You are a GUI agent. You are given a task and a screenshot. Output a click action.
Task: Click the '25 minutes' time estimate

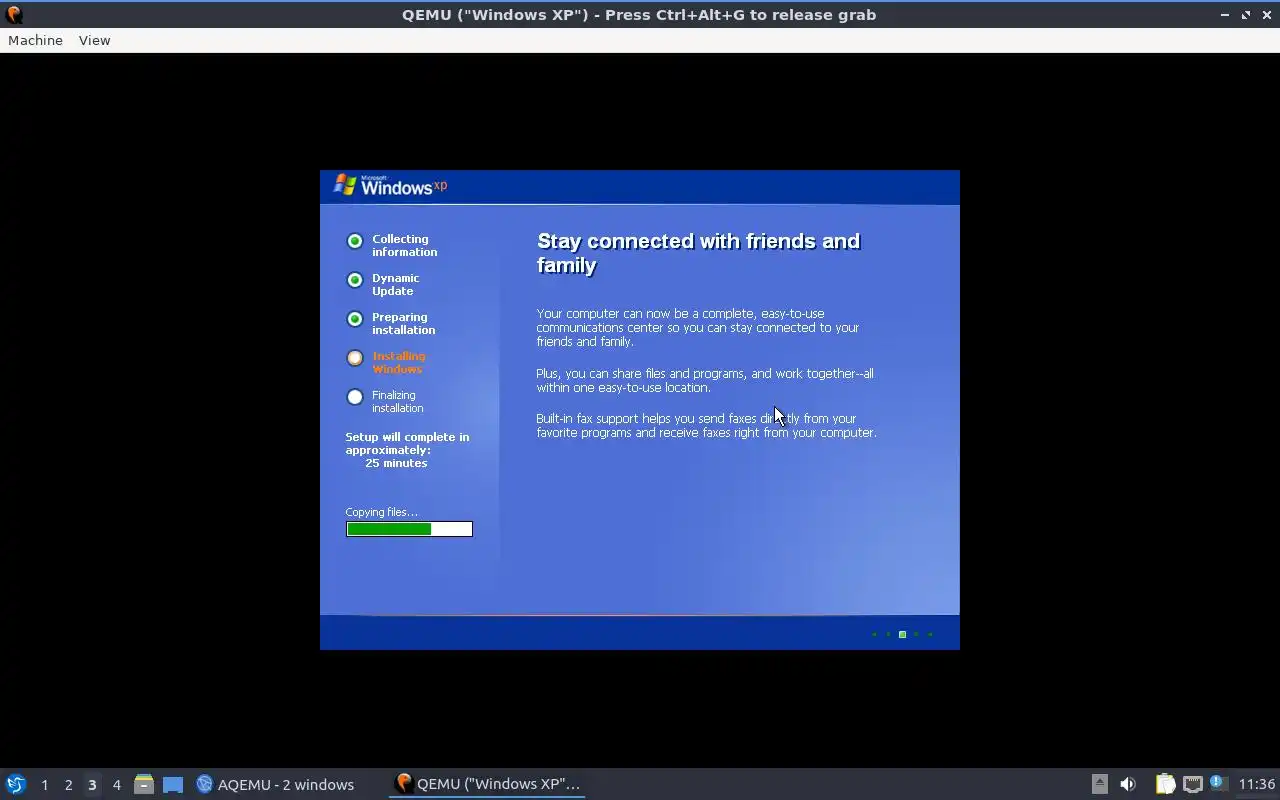[396, 463]
